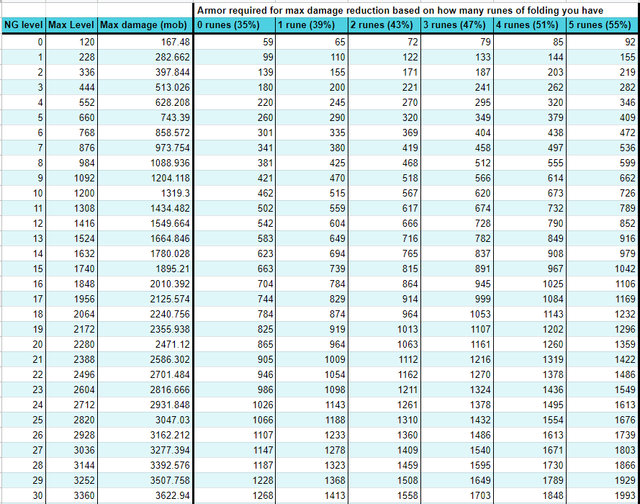
Task: Select the 'Max Level' column header
Action: [71, 25]
